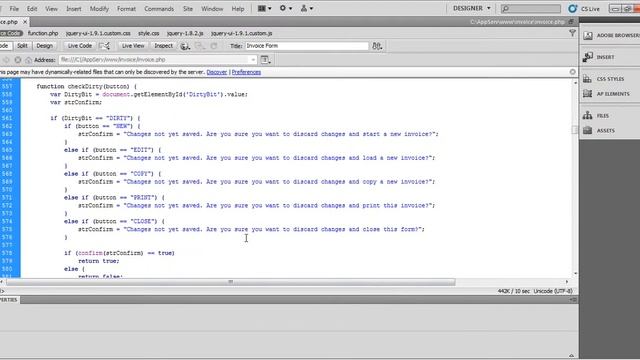Open the jquery-ui-1.9.1.custom.css related file

pos(98,33)
